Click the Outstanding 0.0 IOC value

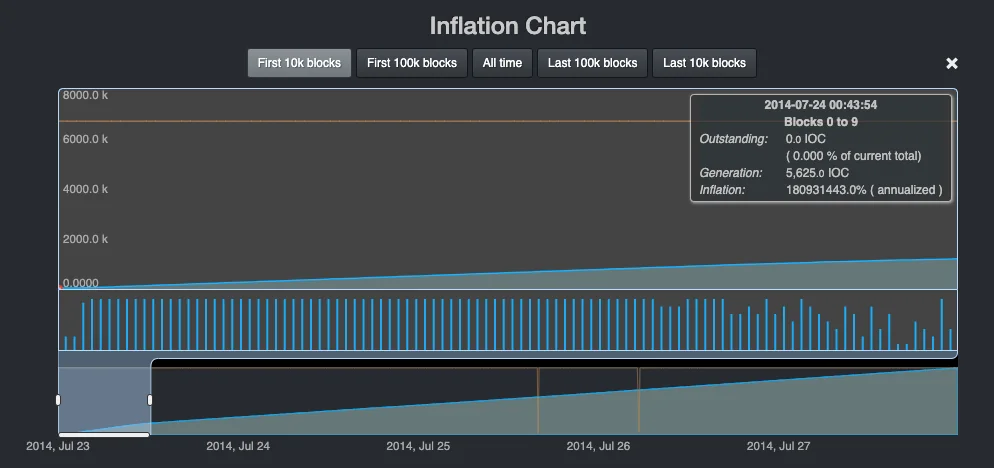tap(805, 139)
